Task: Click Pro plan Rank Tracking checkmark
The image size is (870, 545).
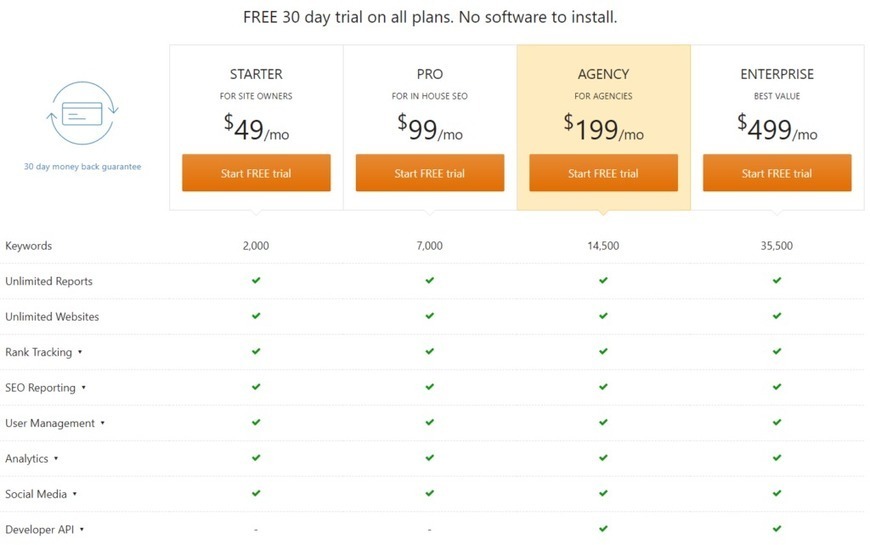Action: [x=429, y=351]
